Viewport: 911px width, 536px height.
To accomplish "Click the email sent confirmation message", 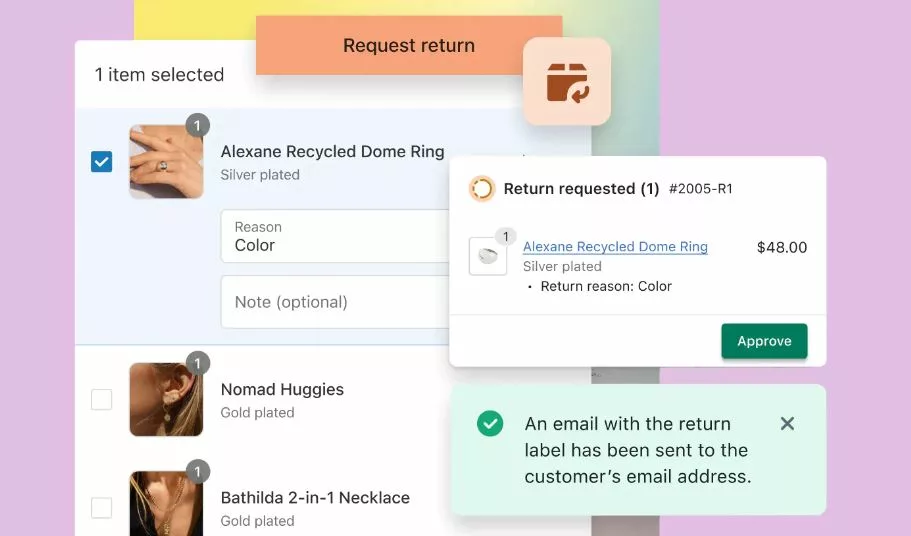I will click(638, 450).
